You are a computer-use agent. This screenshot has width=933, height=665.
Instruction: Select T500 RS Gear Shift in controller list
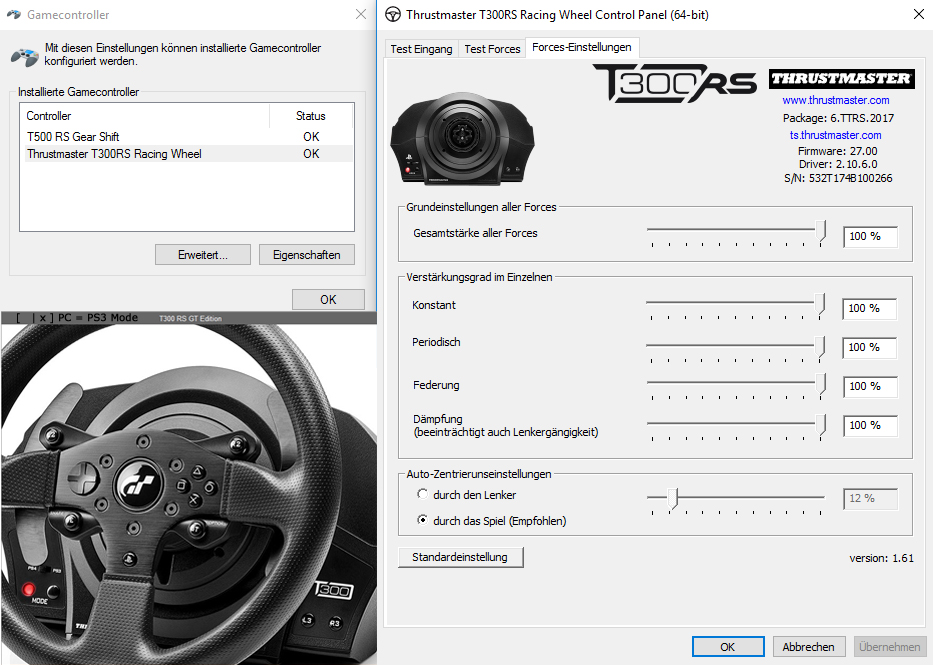[x=187, y=137]
